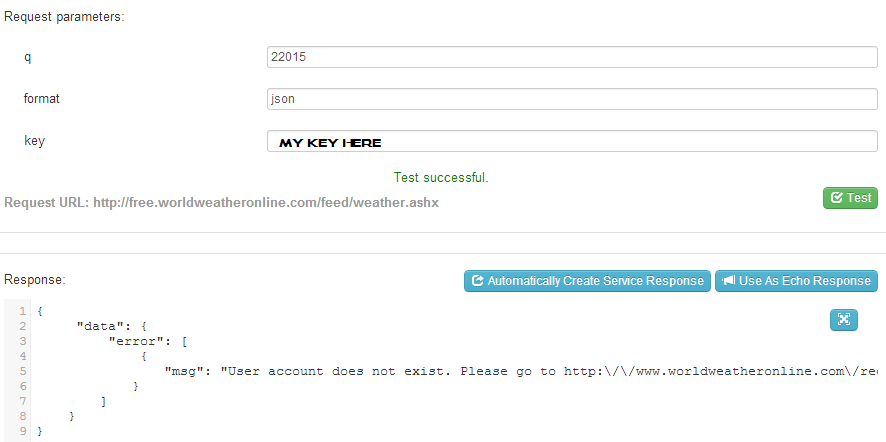The height and width of the screenshot is (442, 886).
Task: Click the megaphone icon on Use As Echo Response
Action: 729,281
